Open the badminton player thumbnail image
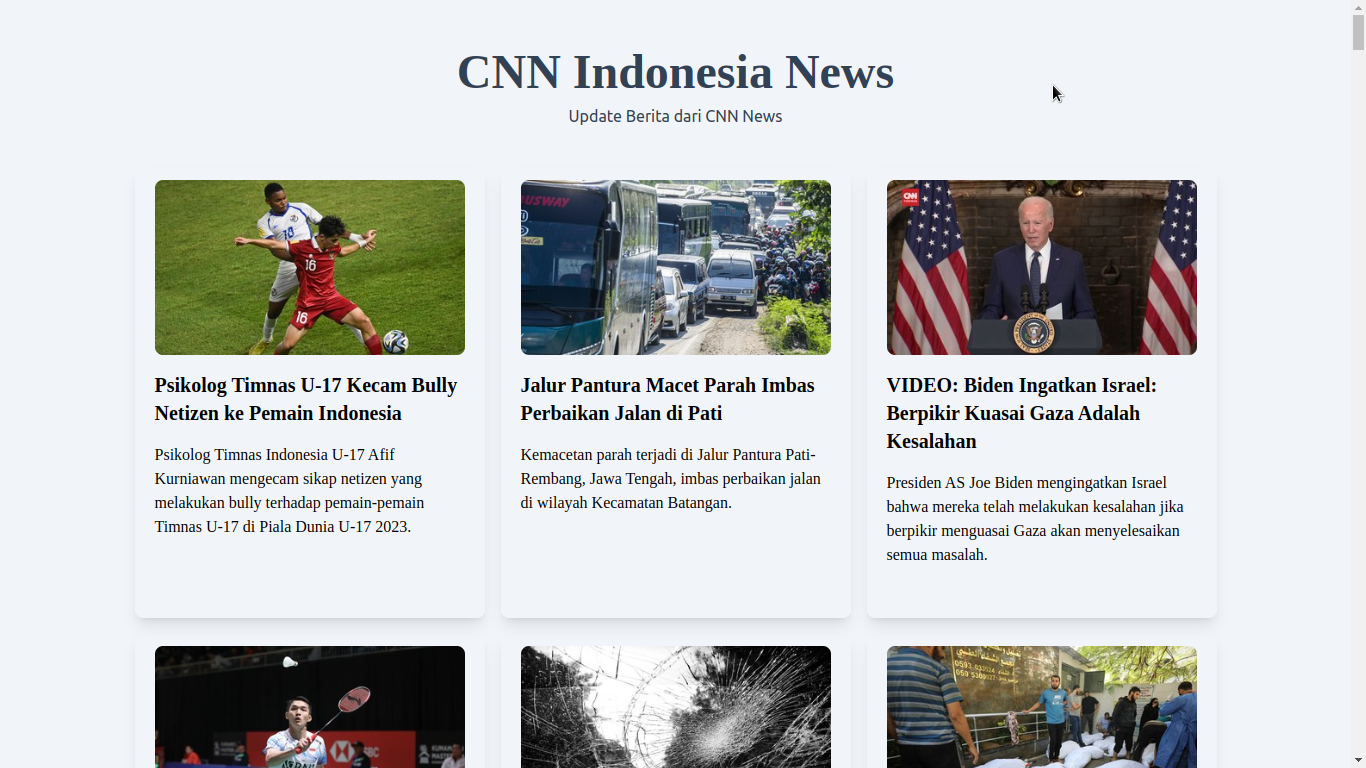The image size is (1366, 768). click(310, 707)
